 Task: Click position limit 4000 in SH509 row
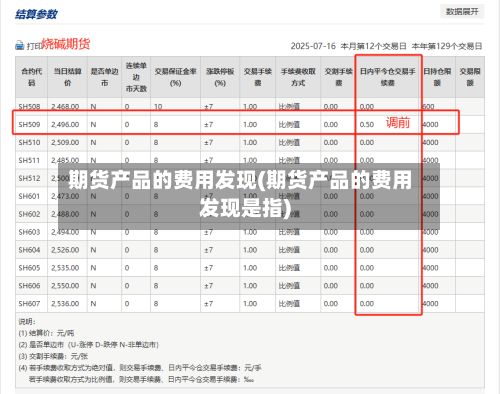430,125
